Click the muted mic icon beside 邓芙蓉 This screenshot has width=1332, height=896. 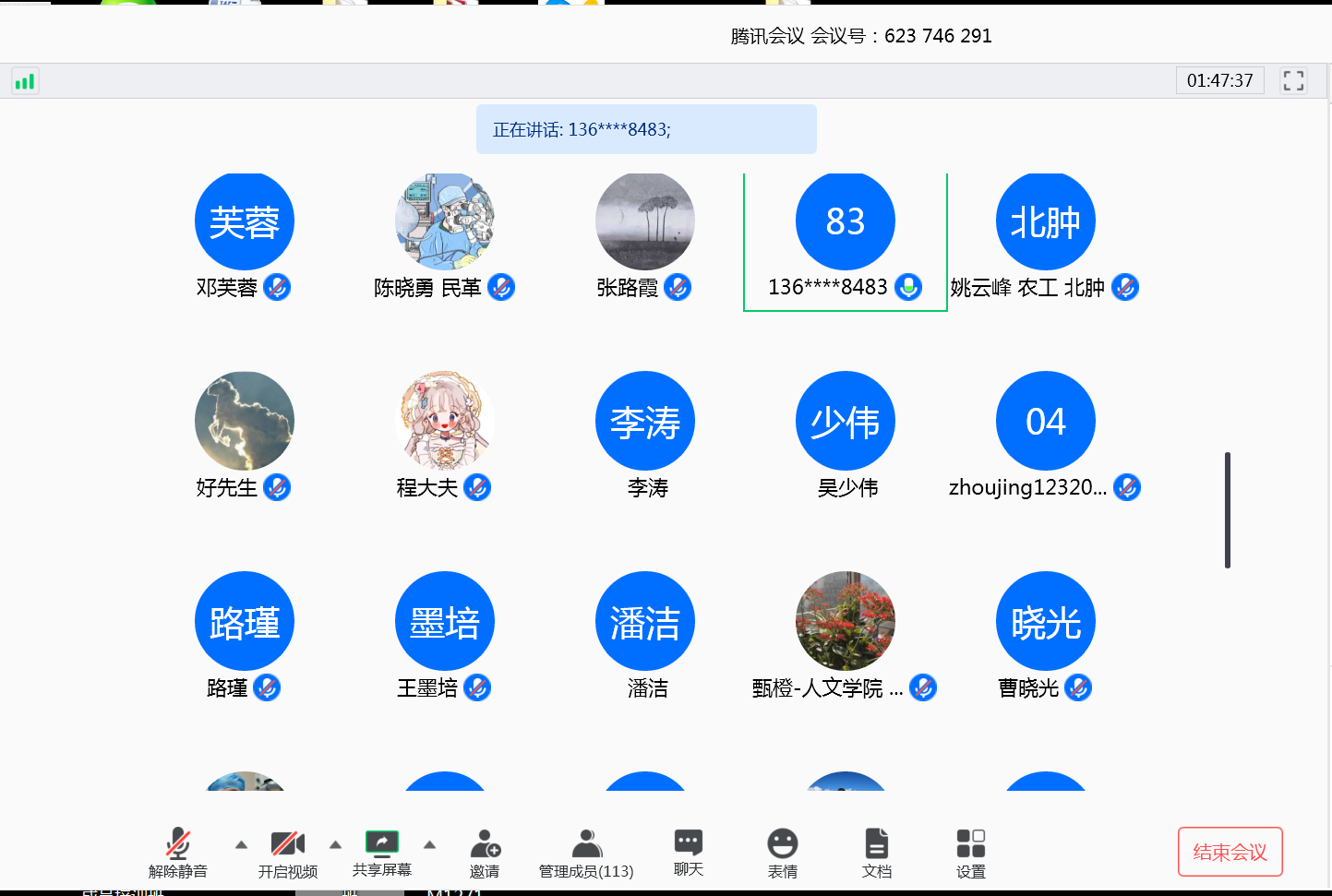click(x=277, y=287)
